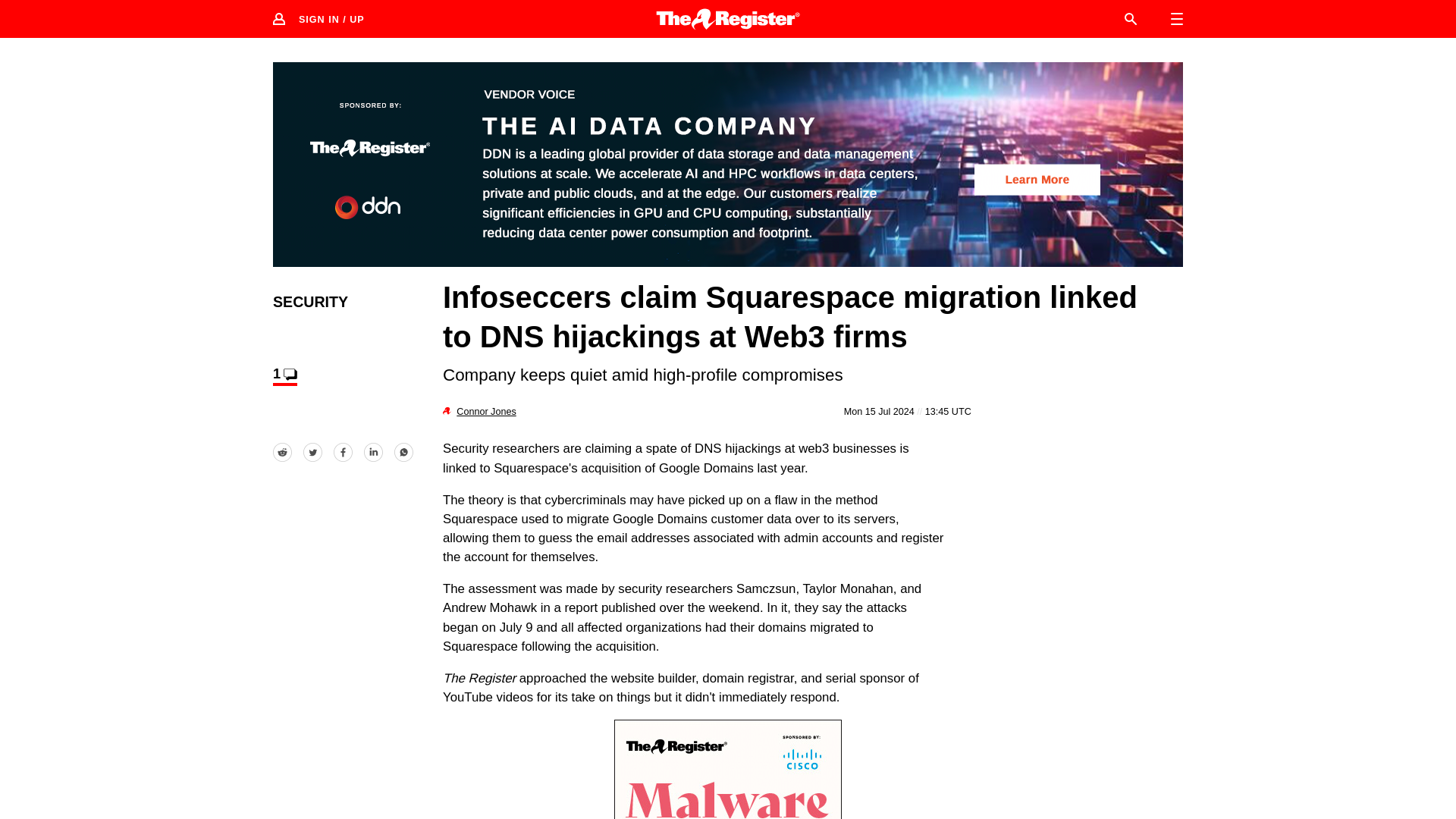Viewport: 1456px width, 819px height.
Task: Share article via LinkedIn icon
Action: pos(373,452)
